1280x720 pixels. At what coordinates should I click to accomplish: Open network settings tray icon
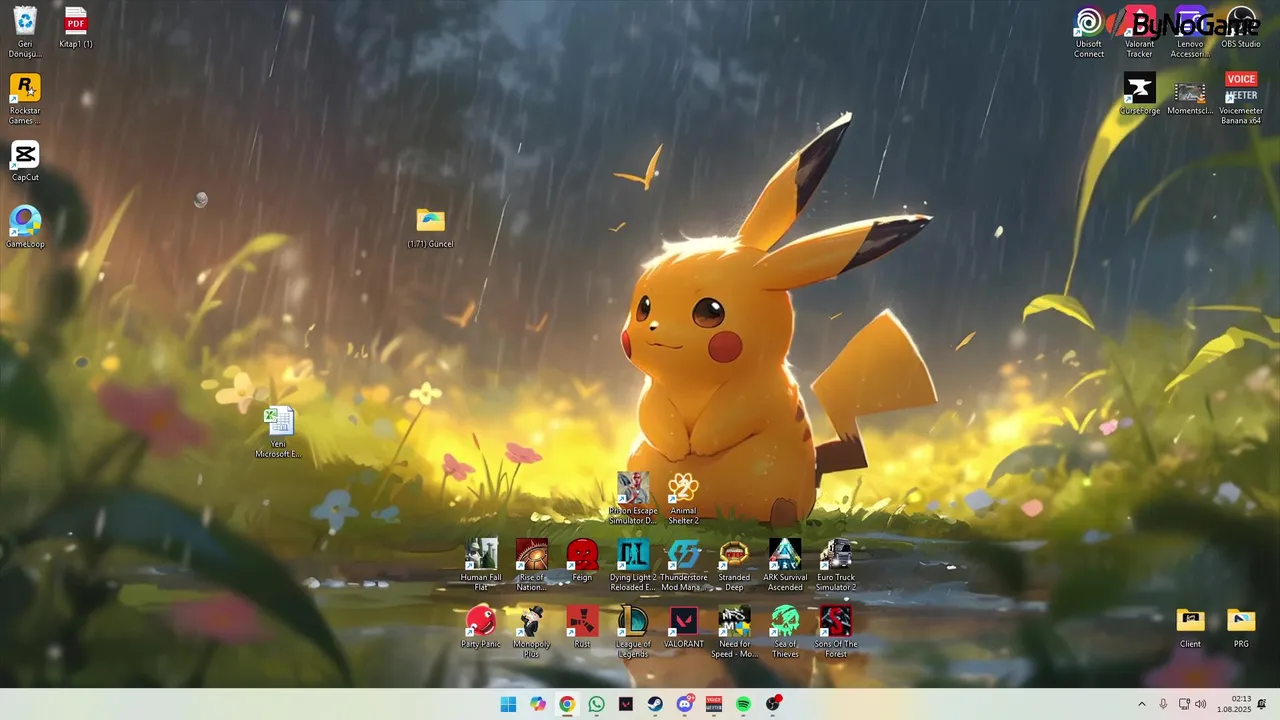pyautogui.click(x=1184, y=704)
